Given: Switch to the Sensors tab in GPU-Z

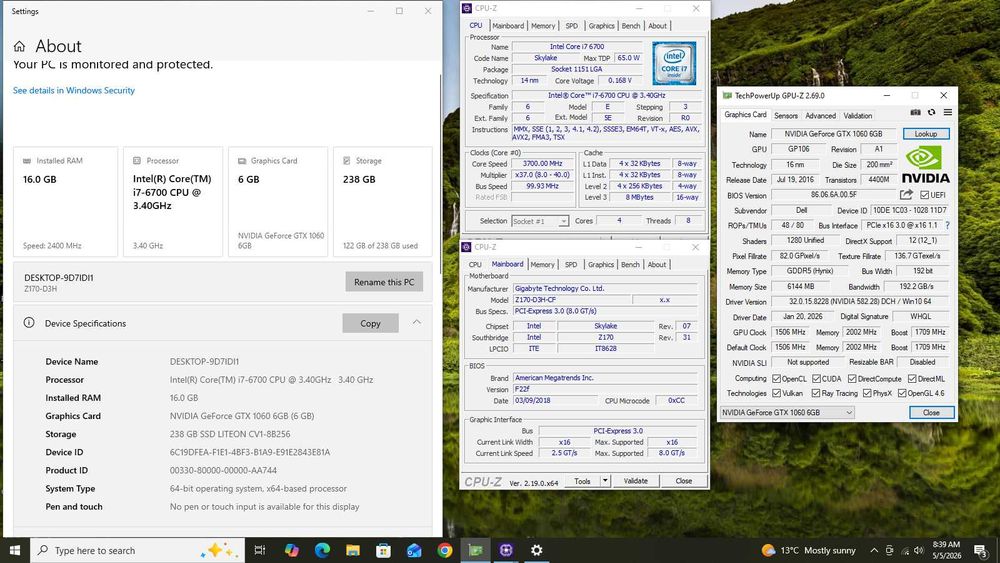Looking at the screenshot, I should click(786, 115).
